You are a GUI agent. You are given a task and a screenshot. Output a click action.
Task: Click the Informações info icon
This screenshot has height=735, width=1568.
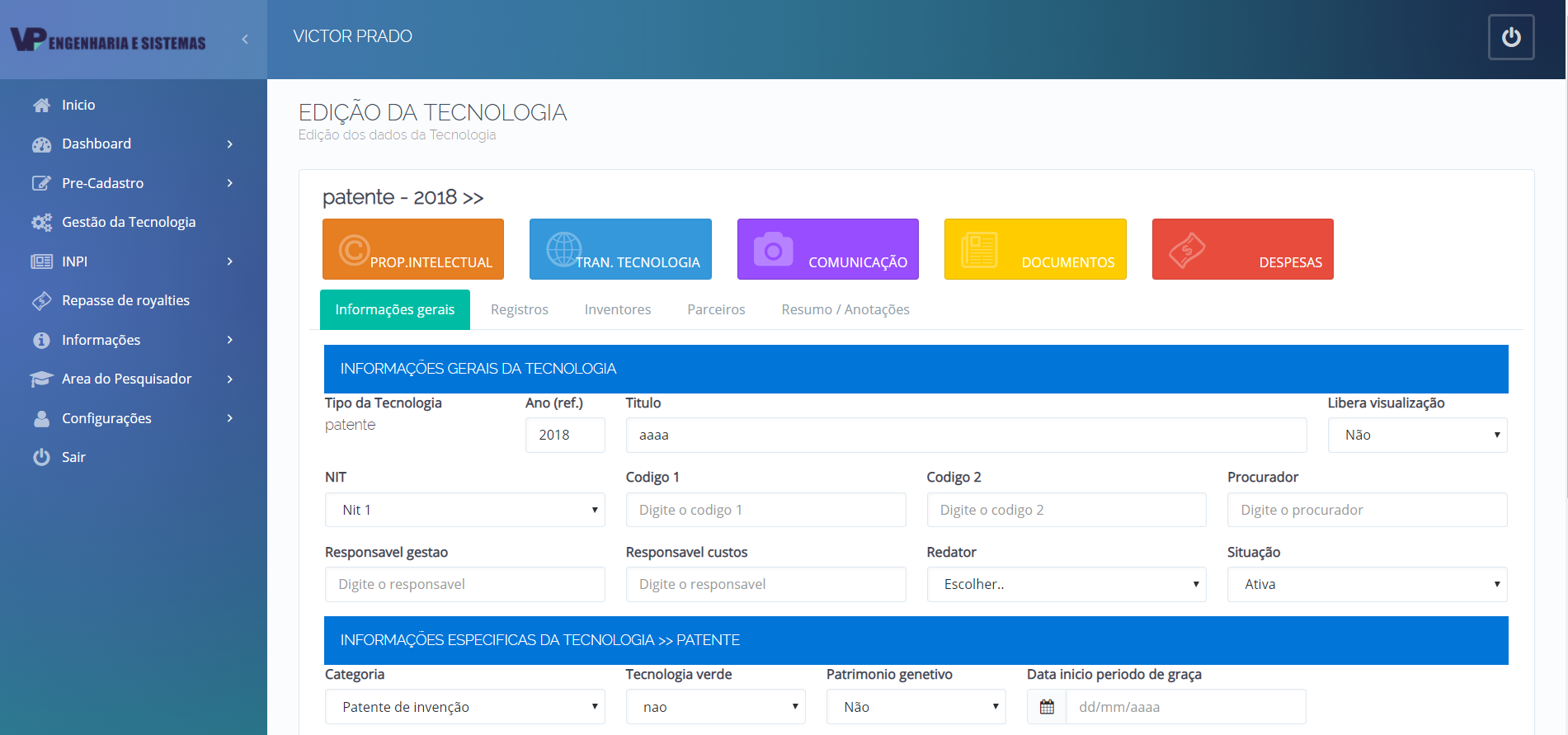click(x=41, y=340)
